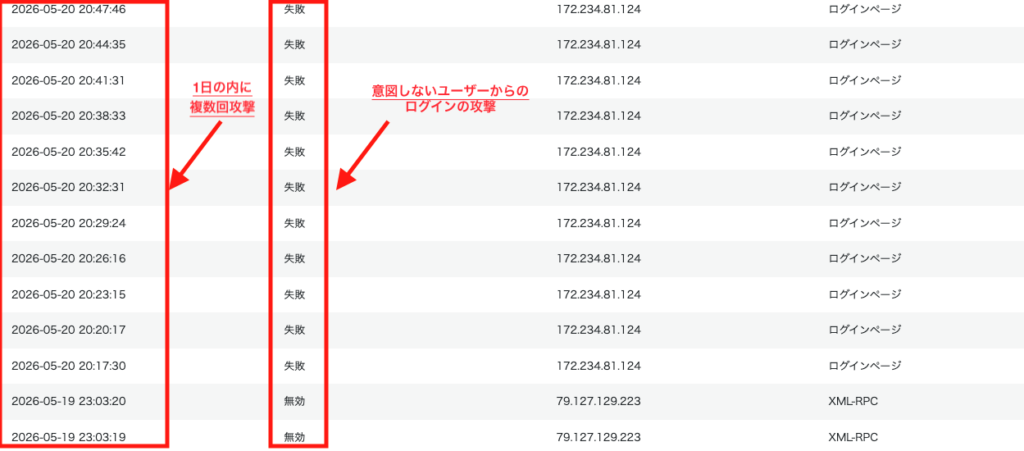Click ログインページ in the 20:44:35 row
This screenshot has width=1024, height=451.
pos(865,45)
